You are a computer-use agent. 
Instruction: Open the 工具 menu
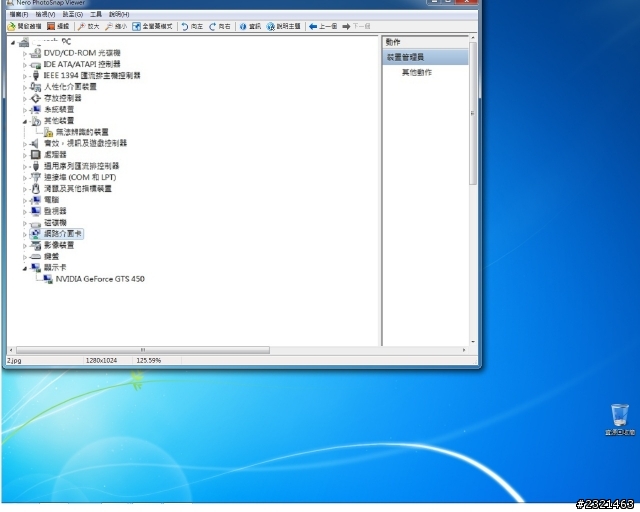coord(96,14)
